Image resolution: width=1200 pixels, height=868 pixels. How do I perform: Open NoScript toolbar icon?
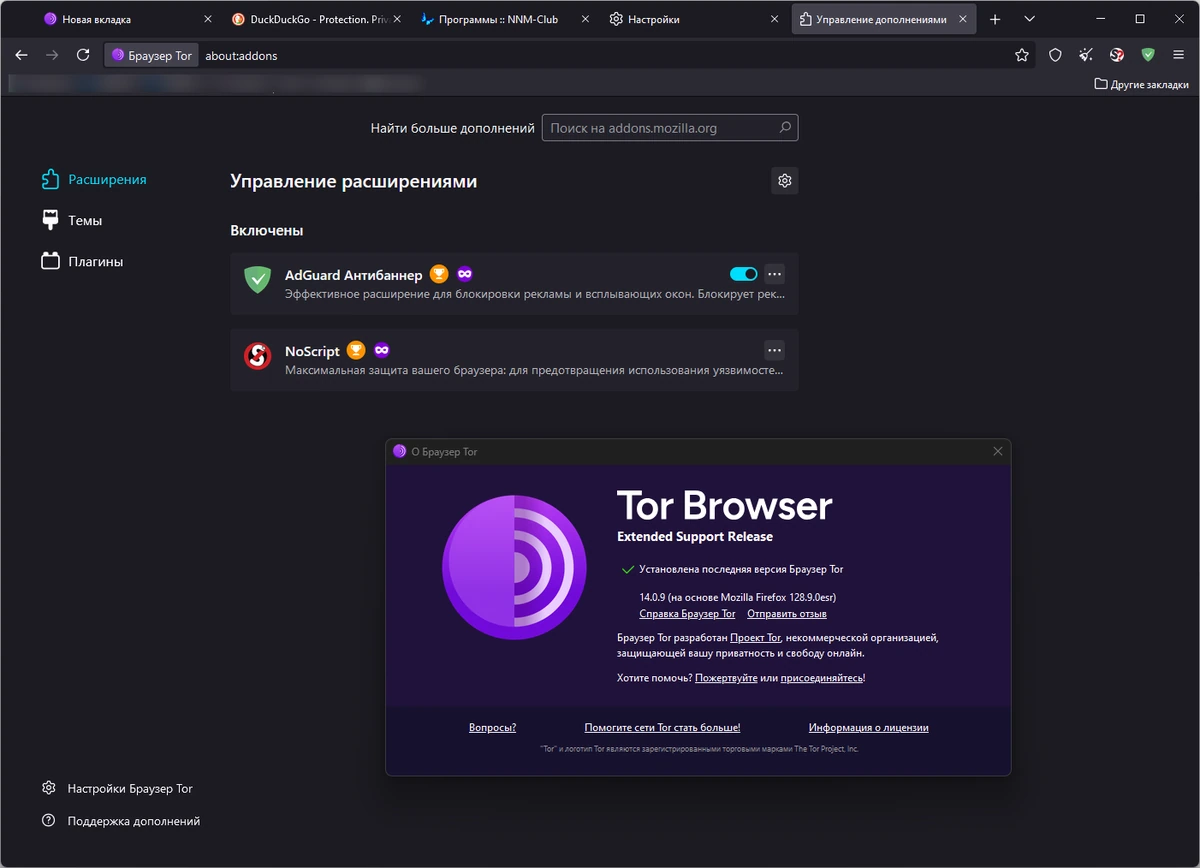point(1117,55)
